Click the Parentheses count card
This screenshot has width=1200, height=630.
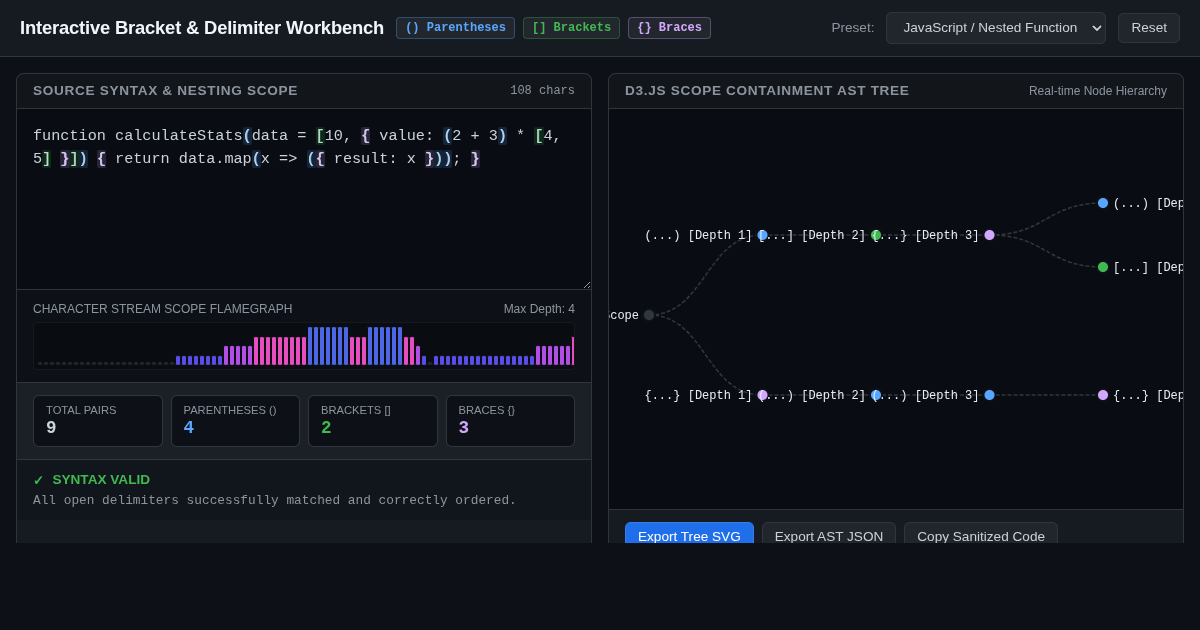[x=235, y=421]
